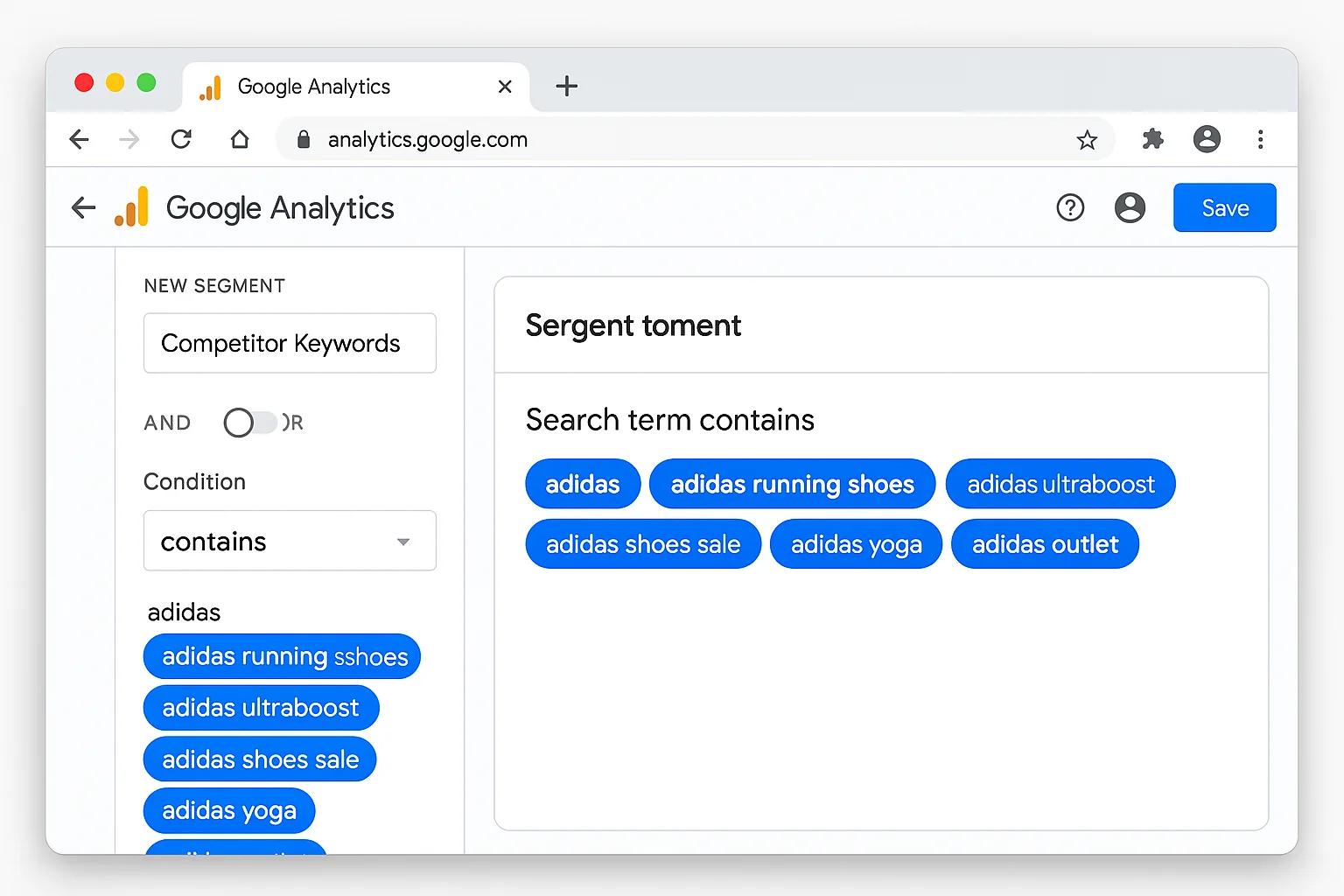The image size is (1344, 896).
Task: Open the 'contains' condition dropdown
Action: (290, 541)
